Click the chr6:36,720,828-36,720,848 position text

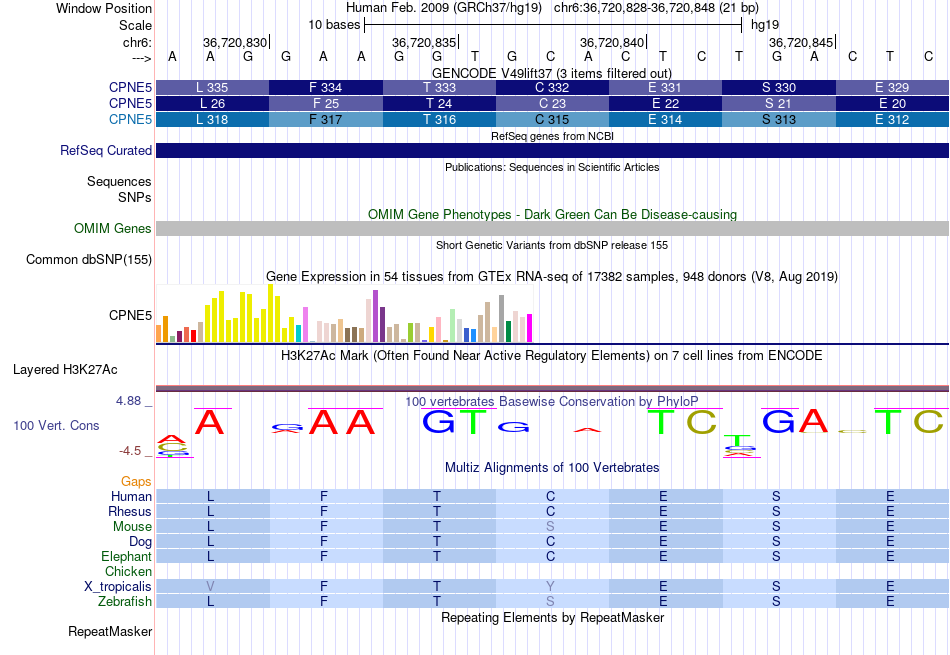pyautogui.click(x=656, y=8)
